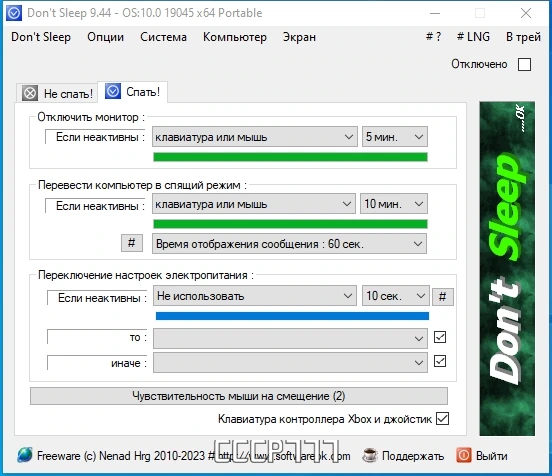The image size is (552, 476).
Task: Close the Don't Sleep window
Action: pos(526,13)
